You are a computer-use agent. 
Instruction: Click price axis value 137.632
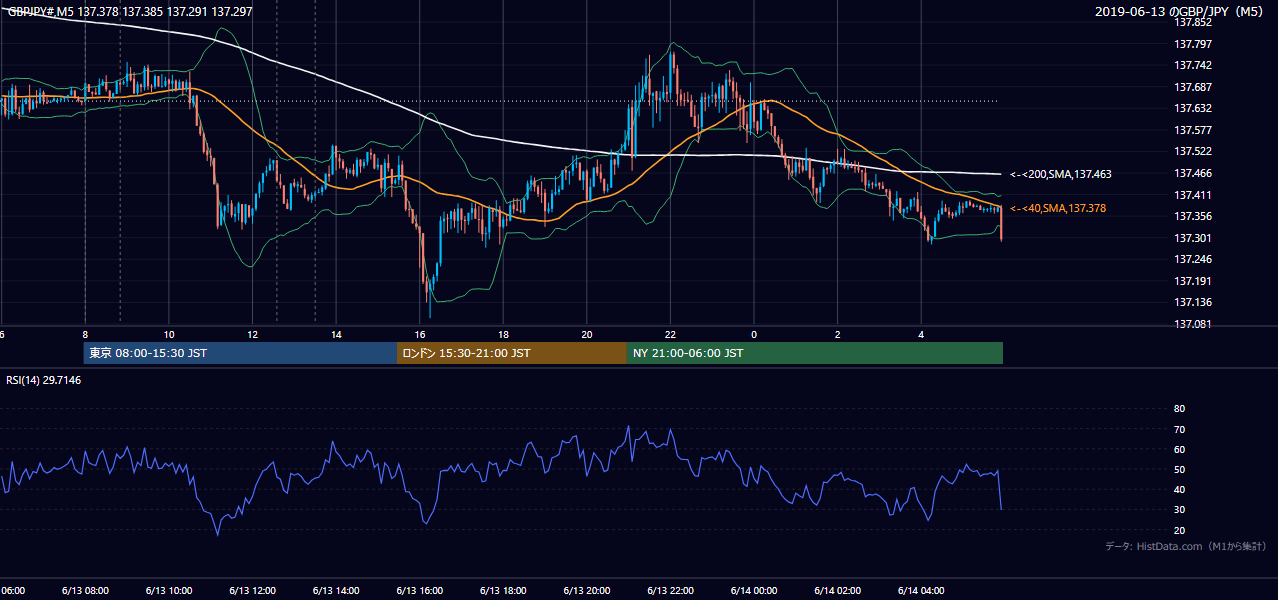[x=1192, y=108]
